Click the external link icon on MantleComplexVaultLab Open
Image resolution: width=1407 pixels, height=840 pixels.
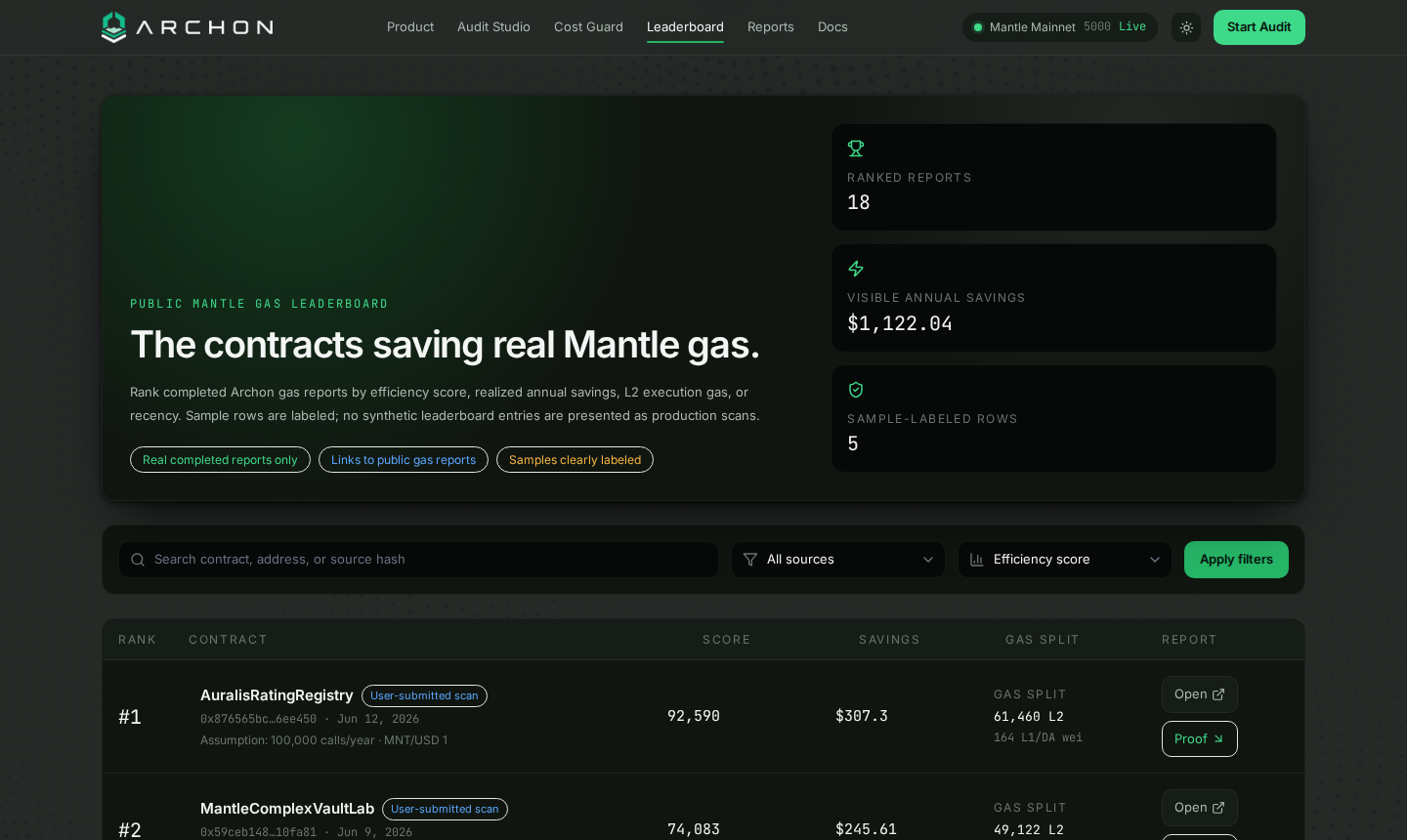click(1218, 808)
